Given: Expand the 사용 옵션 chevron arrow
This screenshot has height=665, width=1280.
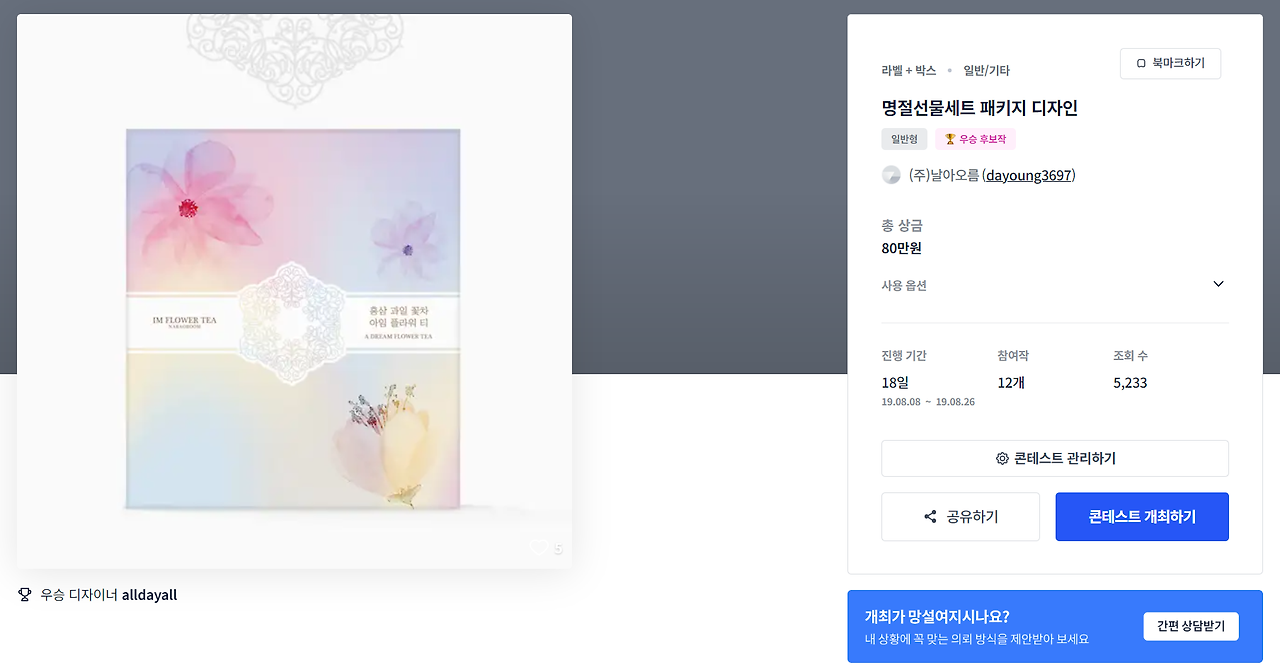Looking at the screenshot, I should 1218,284.
